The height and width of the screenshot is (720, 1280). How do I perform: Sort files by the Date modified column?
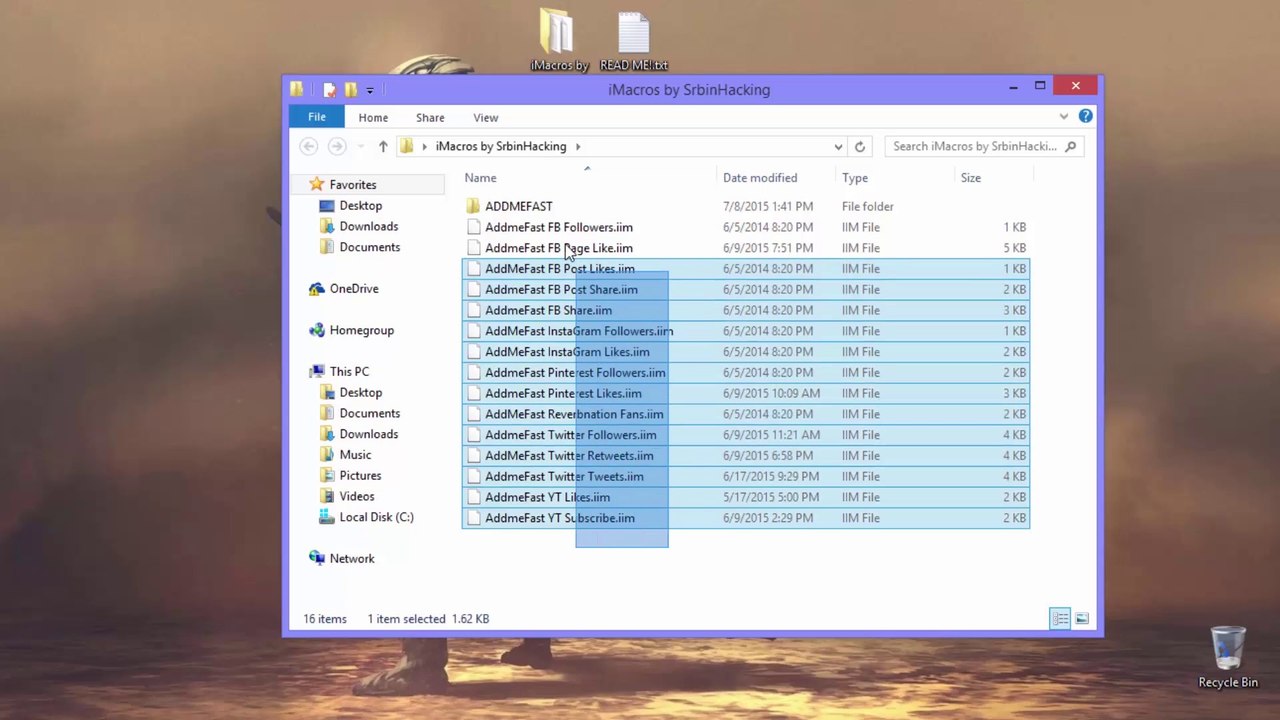pos(760,178)
